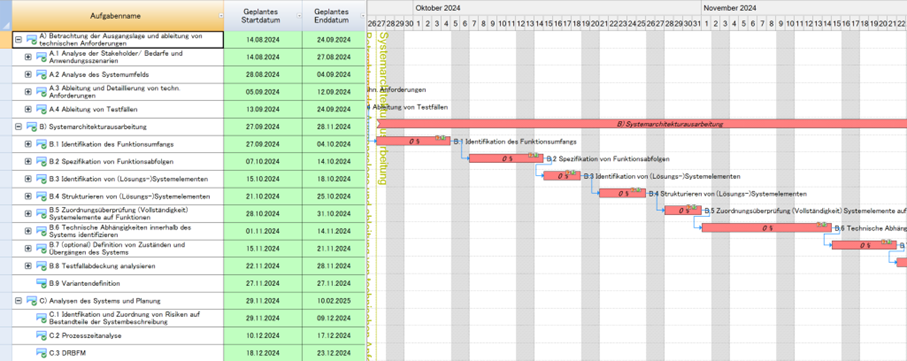The width and height of the screenshot is (907, 361).
Task: Click task icon beside C.3 DRBFM
Action: click(41, 353)
